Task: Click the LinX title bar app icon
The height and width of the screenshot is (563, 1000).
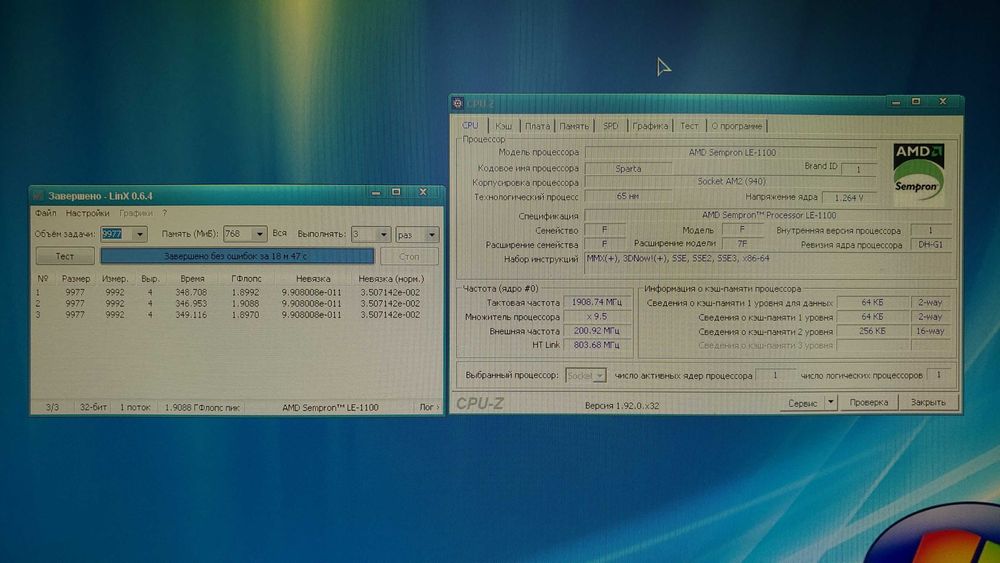Action: [38, 196]
